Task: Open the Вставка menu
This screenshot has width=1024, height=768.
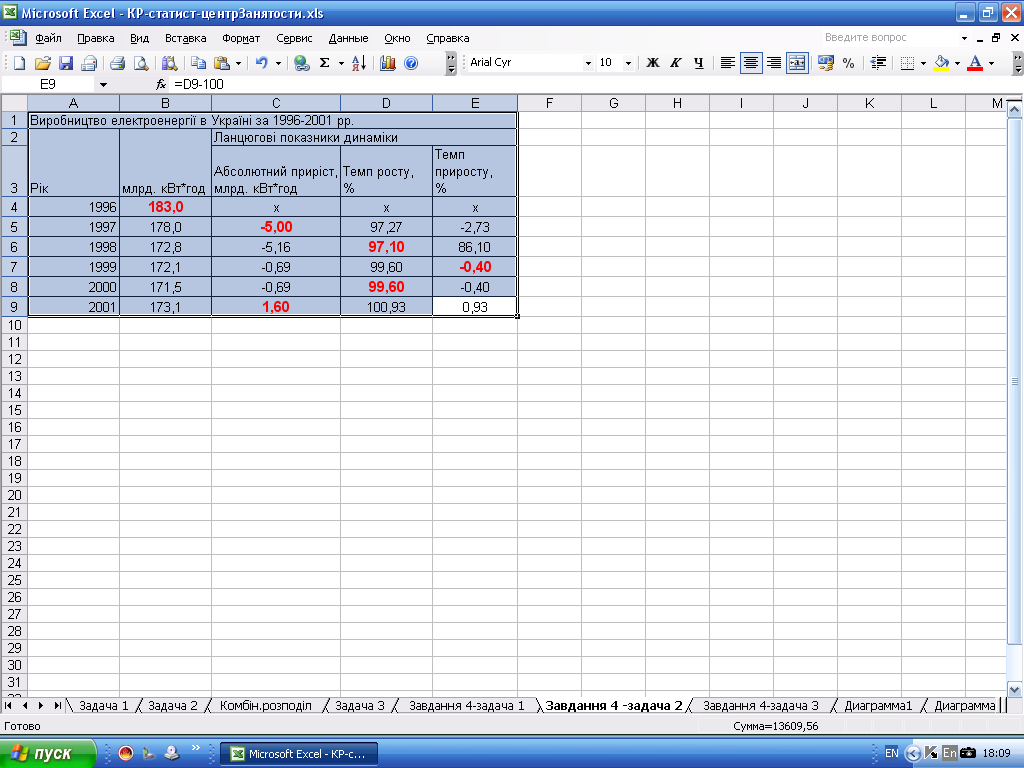Action: point(185,38)
